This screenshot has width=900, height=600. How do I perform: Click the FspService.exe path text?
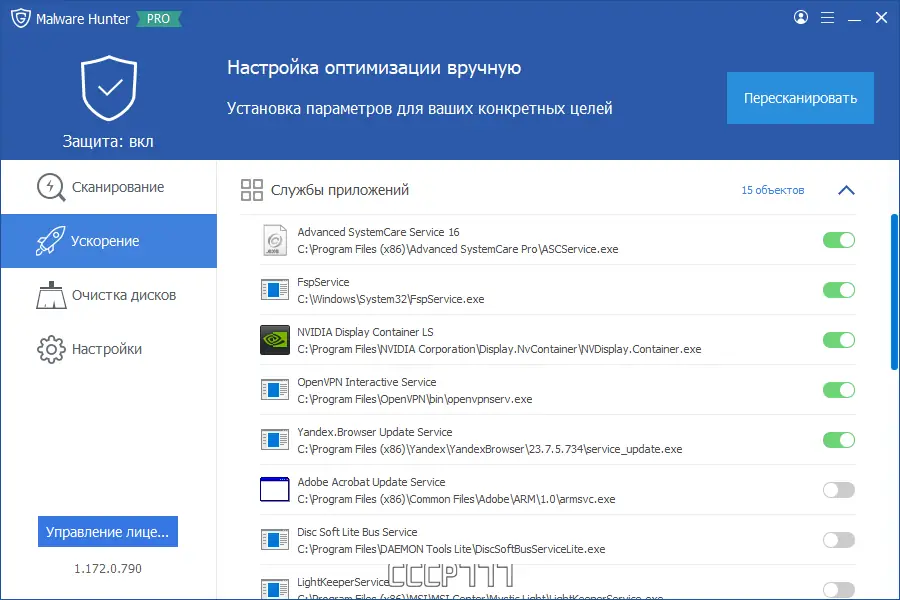(x=390, y=299)
